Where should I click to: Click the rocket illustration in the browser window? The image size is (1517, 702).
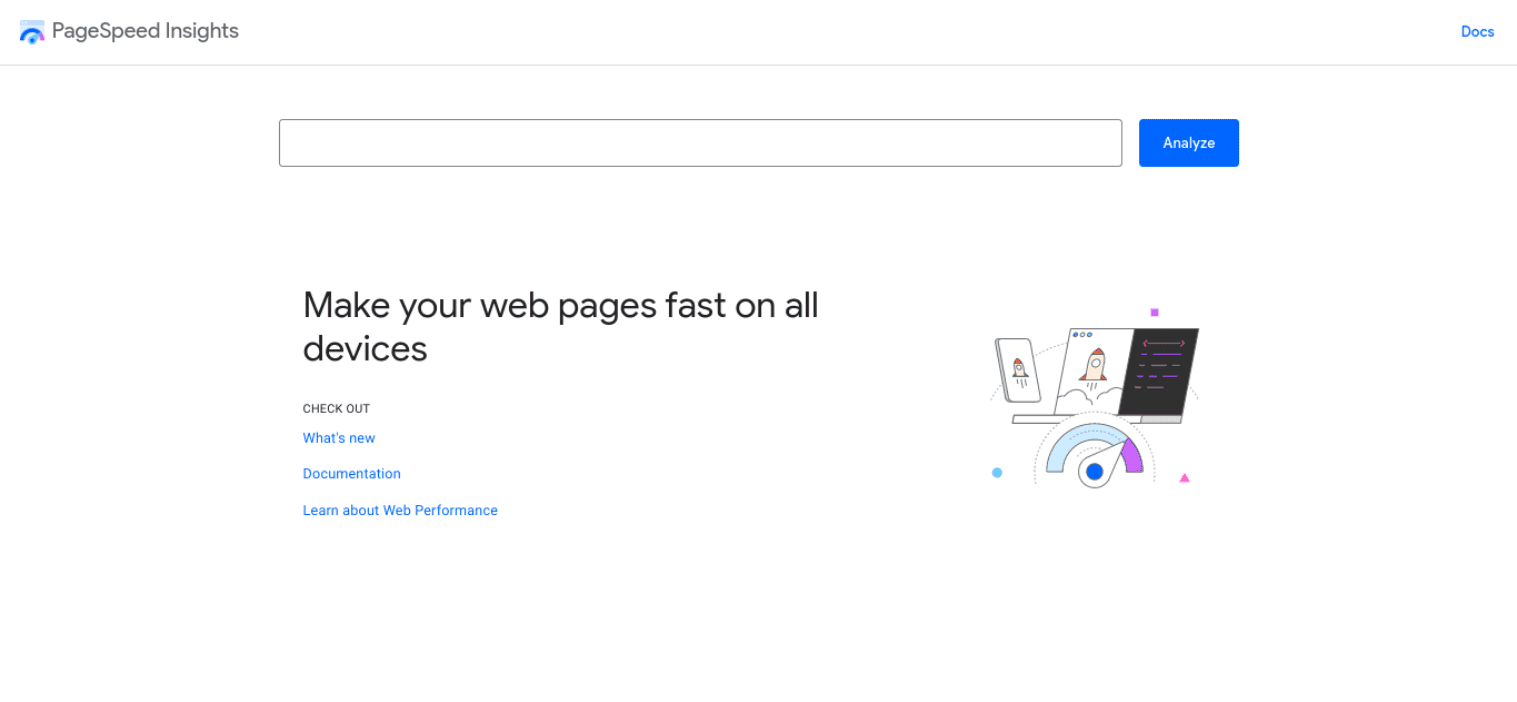pos(1094,365)
